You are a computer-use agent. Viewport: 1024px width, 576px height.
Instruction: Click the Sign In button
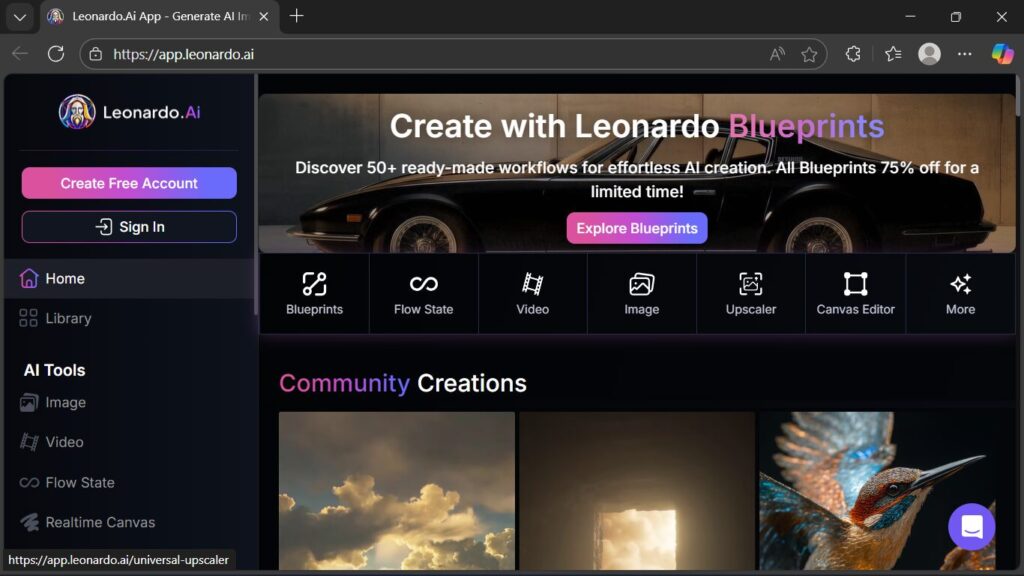click(x=128, y=226)
